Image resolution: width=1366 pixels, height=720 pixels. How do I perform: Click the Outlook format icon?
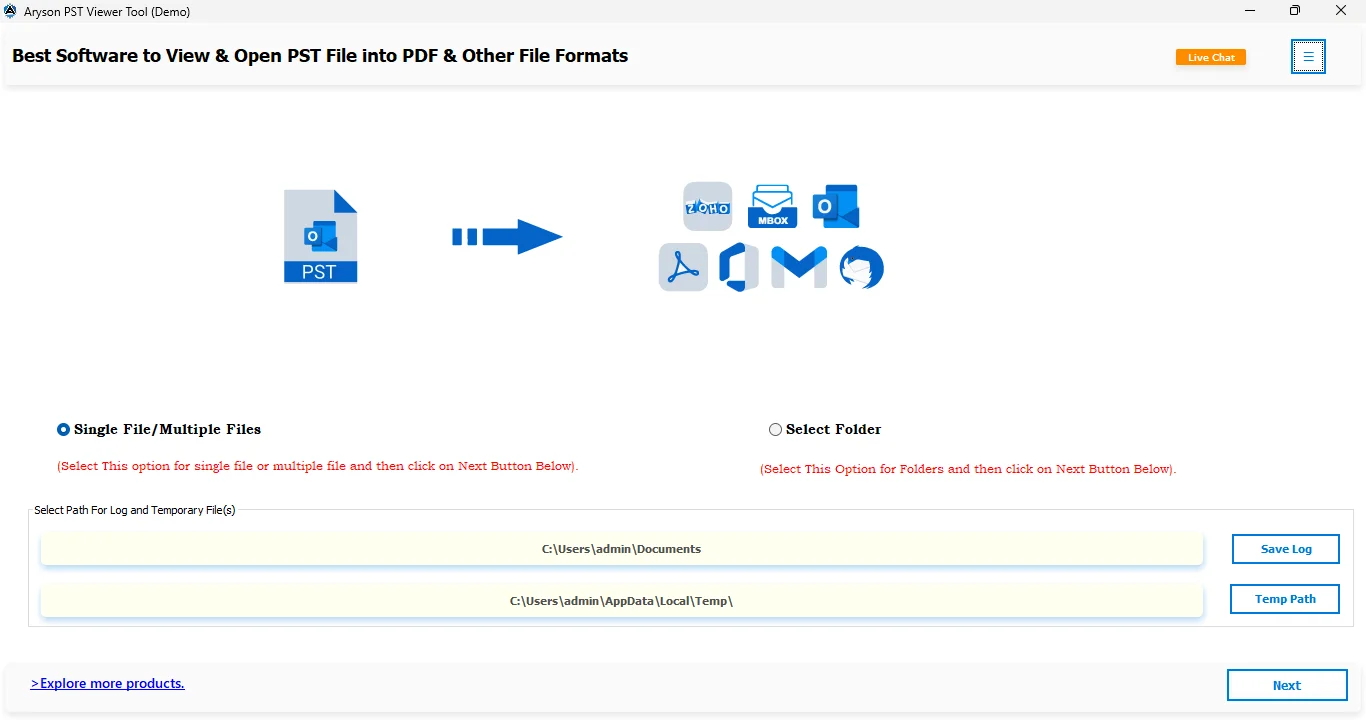(836, 206)
